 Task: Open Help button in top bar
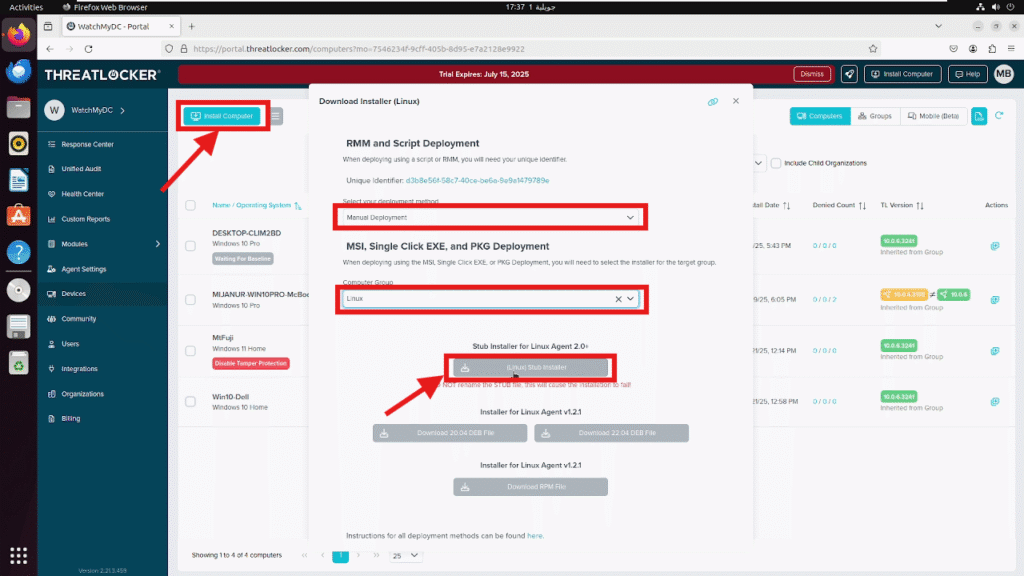pos(968,74)
